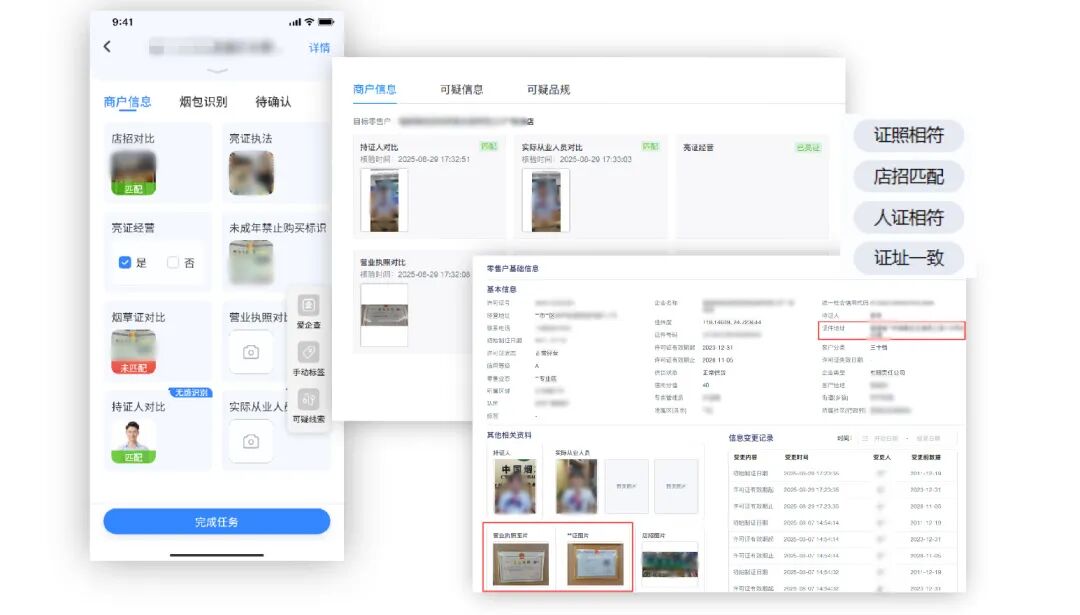The height and width of the screenshot is (615, 1080).
Task: Click the 变更时间 column header
Action: 796,457
